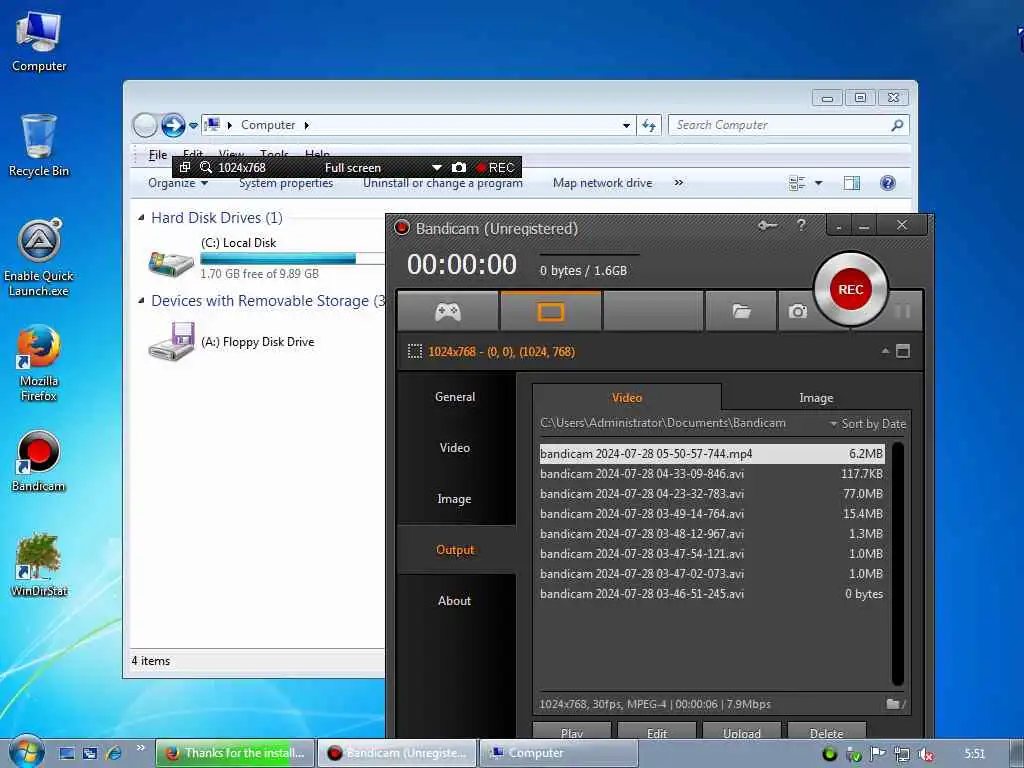The image size is (1024, 768).
Task: Click Explorer forward navigation arrow
Action: [173, 125]
